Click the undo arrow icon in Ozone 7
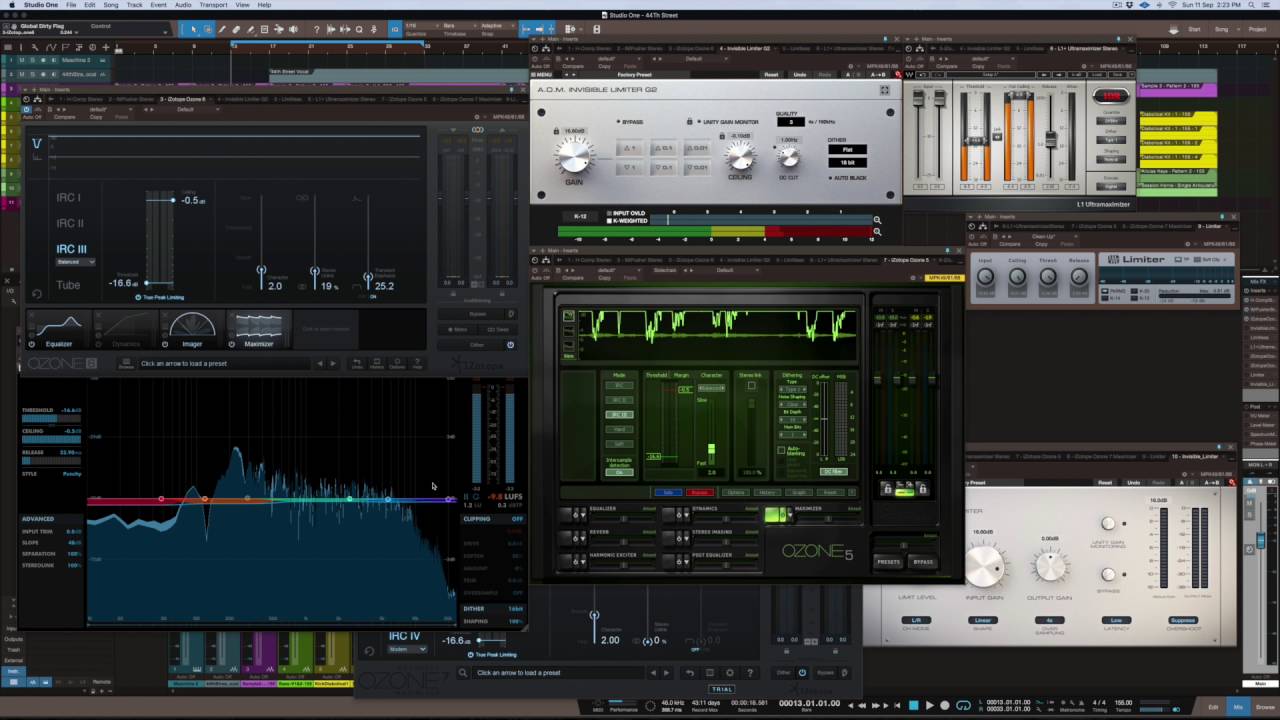This screenshot has width=1280, height=720. 690,673
